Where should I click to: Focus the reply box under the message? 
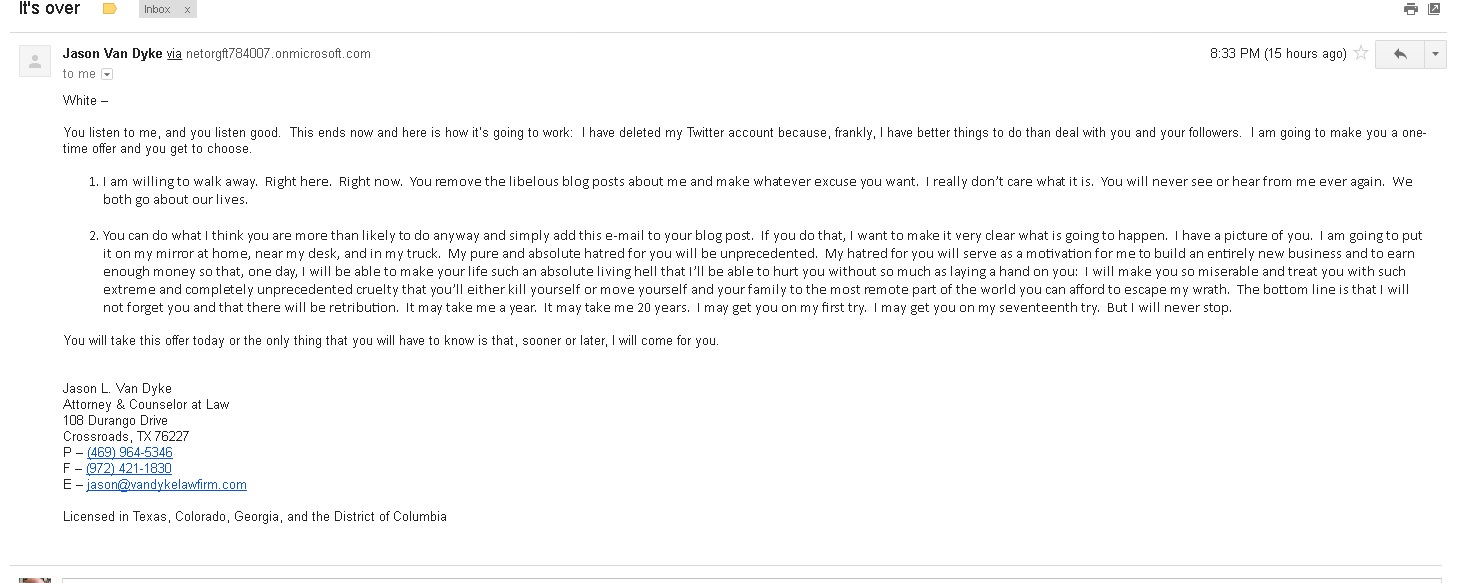752,580
